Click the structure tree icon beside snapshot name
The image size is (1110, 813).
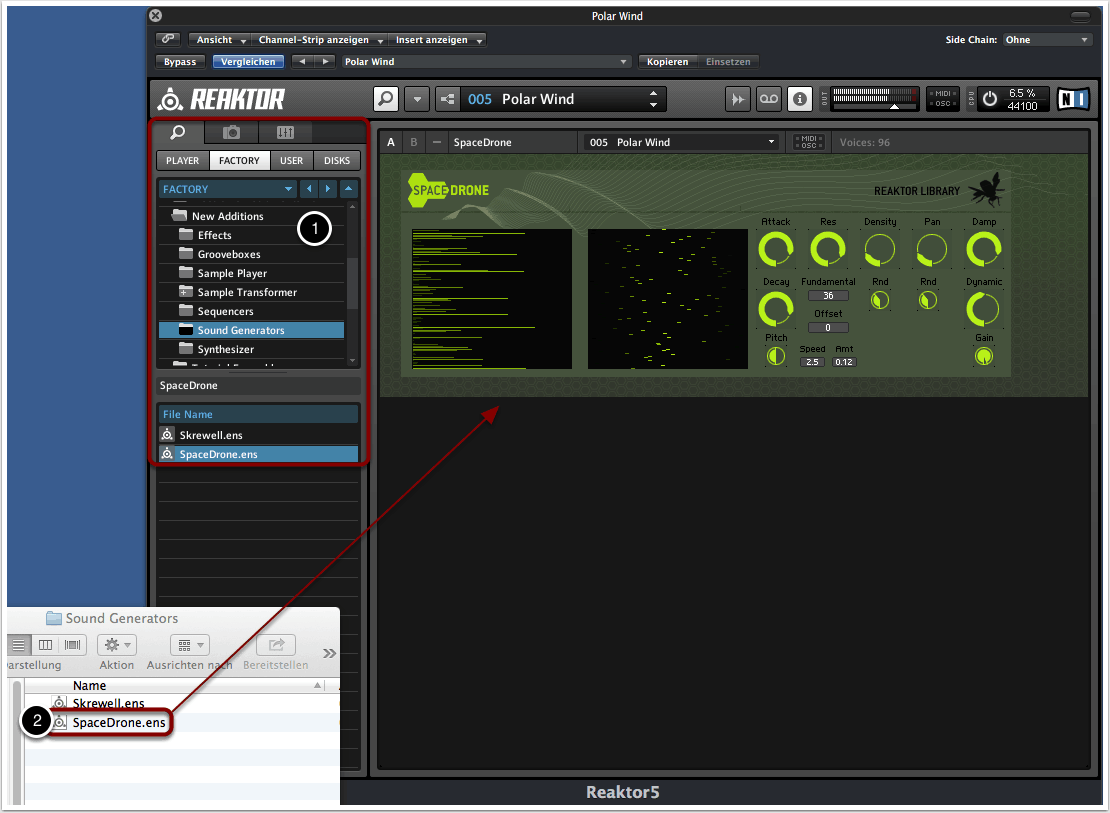[447, 99]
